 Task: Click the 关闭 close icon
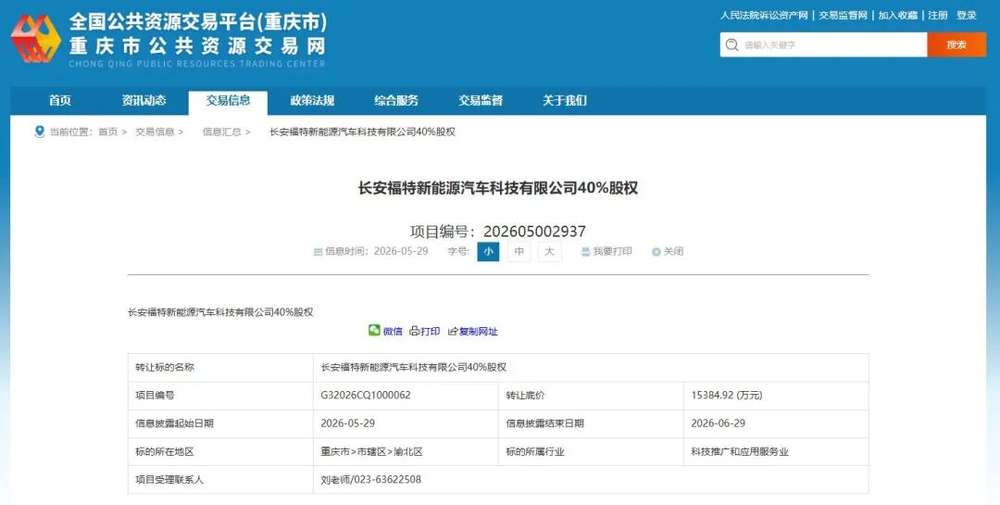coord(656,252)
